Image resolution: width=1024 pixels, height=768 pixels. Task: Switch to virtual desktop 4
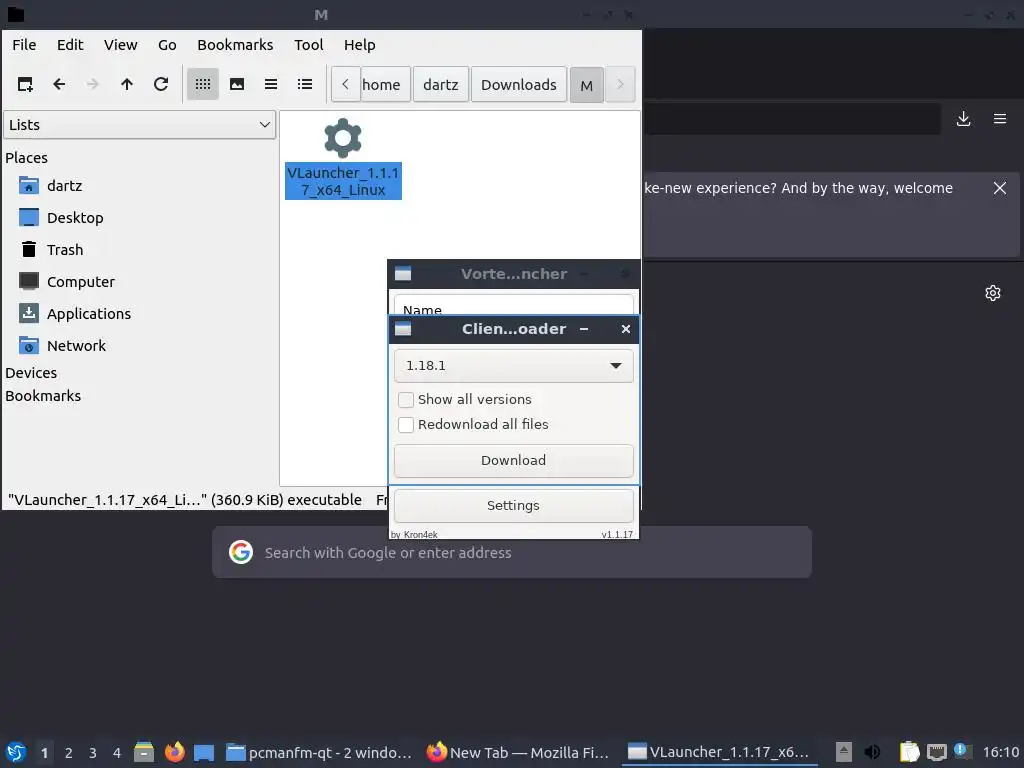click(x=117, y=752)
